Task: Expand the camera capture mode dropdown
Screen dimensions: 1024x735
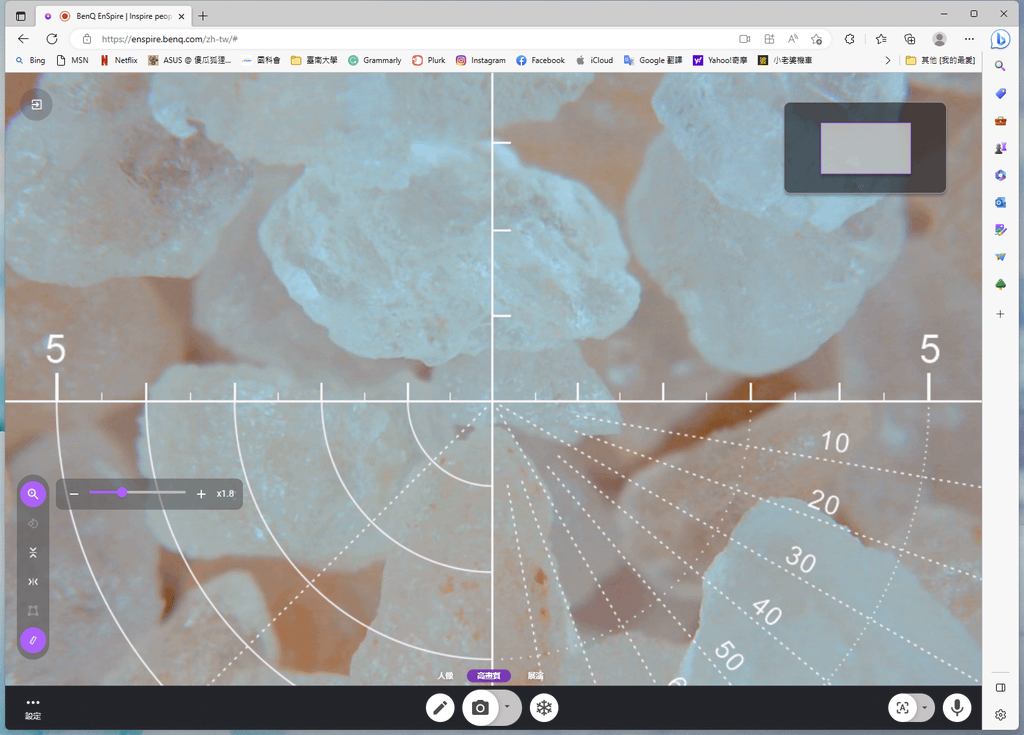Action: tap(507, 707)
